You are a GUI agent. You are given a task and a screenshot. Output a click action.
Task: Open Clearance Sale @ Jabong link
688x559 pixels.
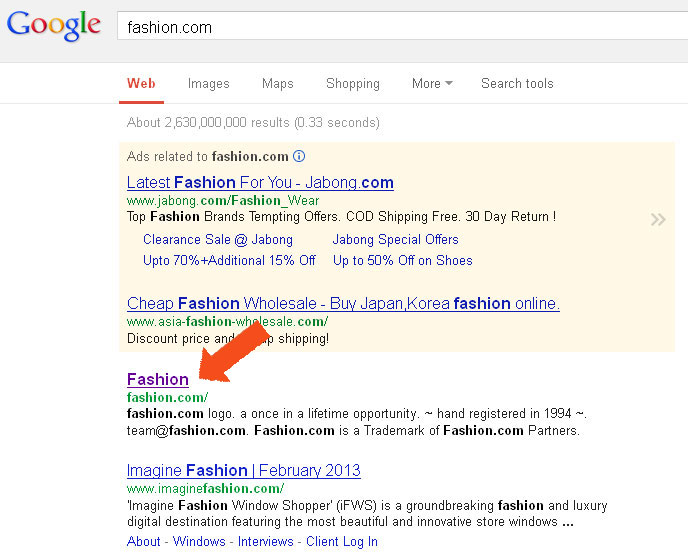[218, 240]
